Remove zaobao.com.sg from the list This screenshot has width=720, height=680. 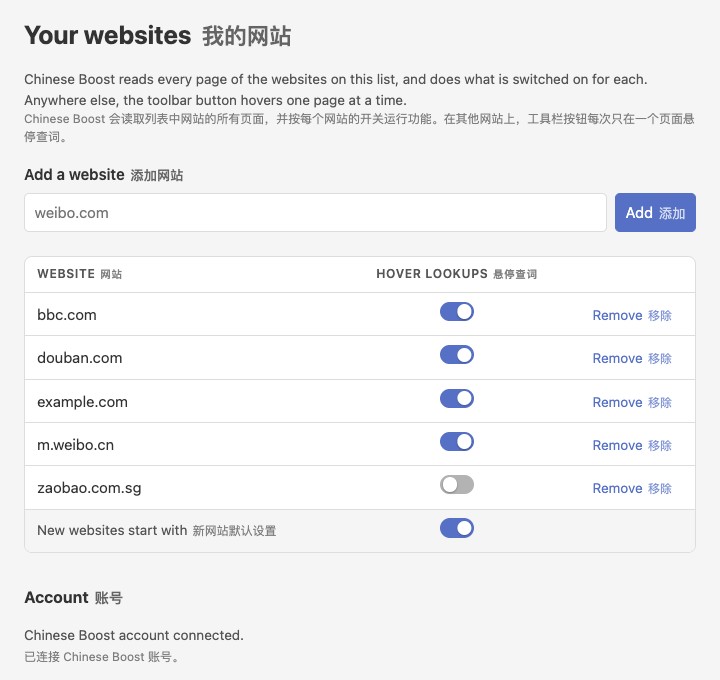tap(632, 488)
